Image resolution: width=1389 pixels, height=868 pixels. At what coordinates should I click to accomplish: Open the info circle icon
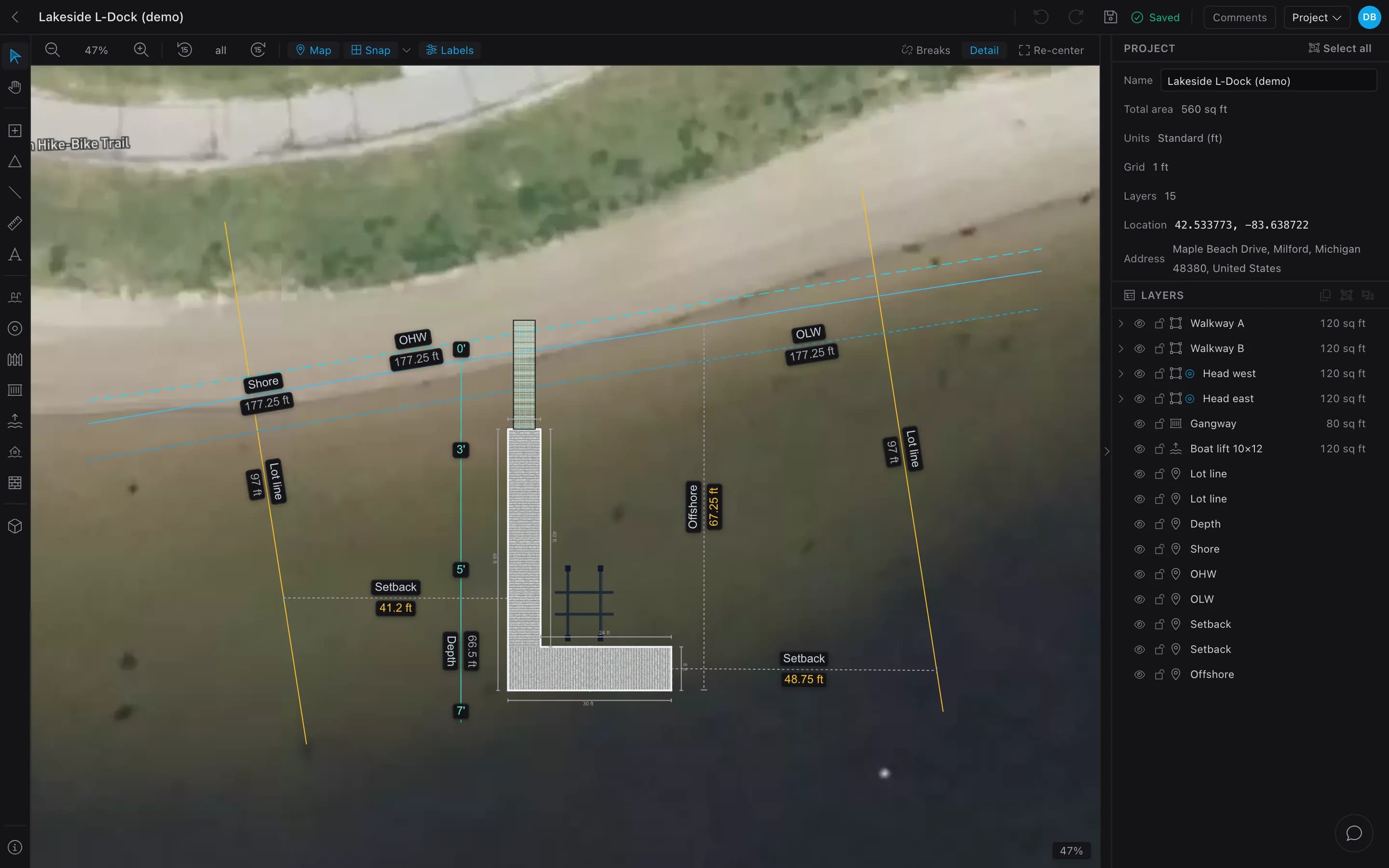click(x=15, y=847)
